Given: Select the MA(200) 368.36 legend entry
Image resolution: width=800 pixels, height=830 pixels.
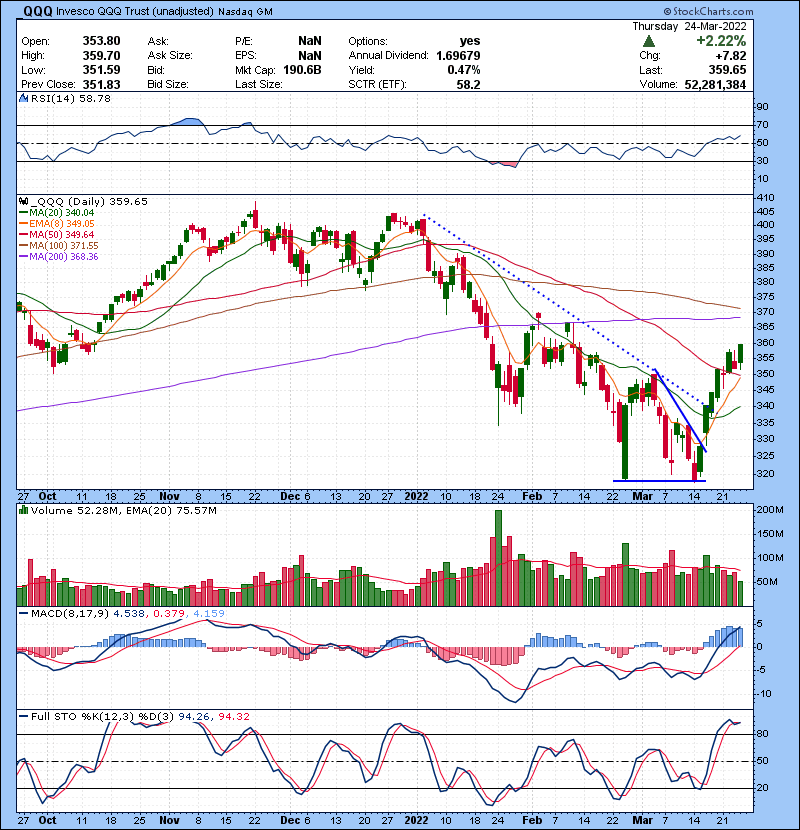Looking at the screenshot, I should point(64,257).
